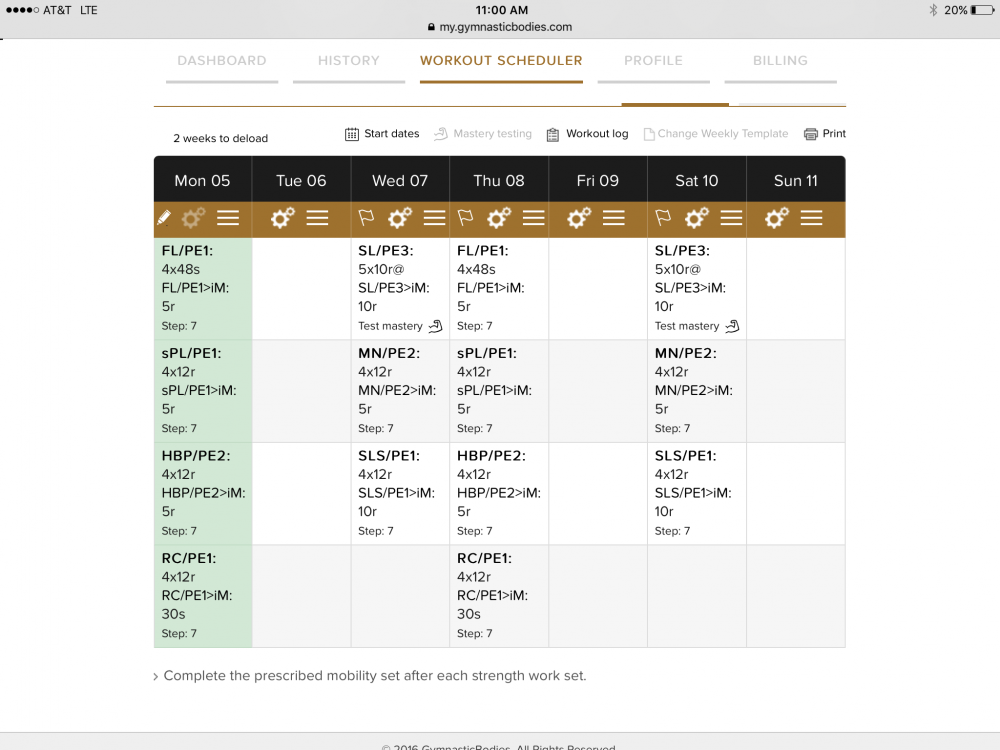Click Test mastery text on Wed 07
The width and height of the screenshot is (1000, 750).
(x=390, y=326)
